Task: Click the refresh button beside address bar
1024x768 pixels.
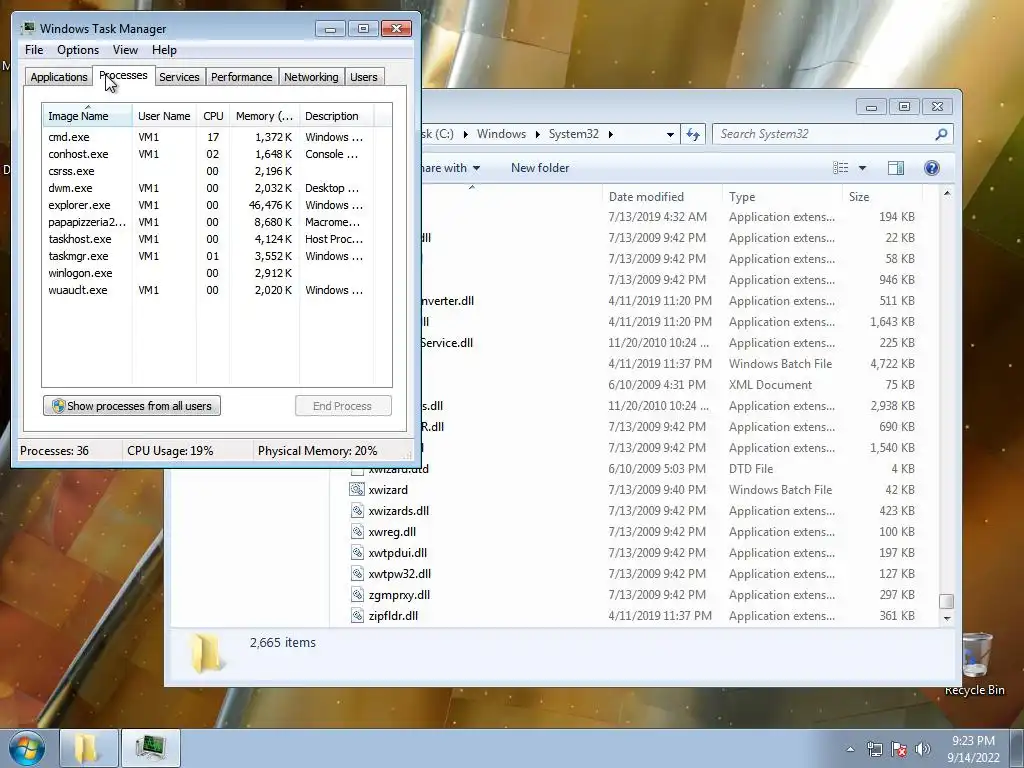Action: click(693, 134)
